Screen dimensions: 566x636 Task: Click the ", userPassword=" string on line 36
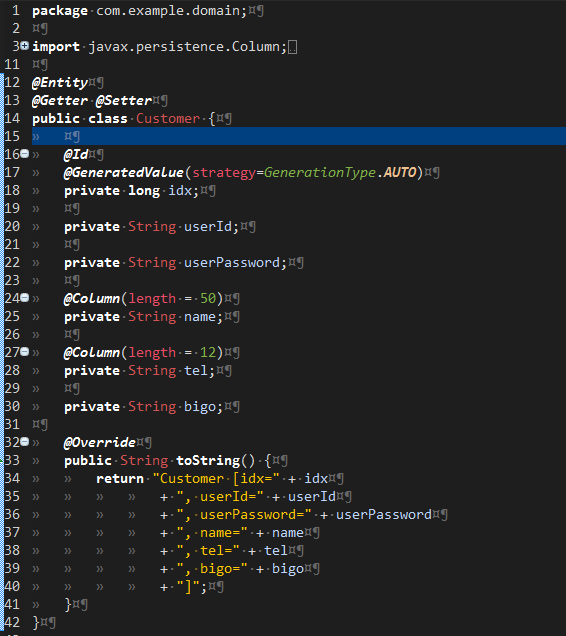tap(244, 514)
